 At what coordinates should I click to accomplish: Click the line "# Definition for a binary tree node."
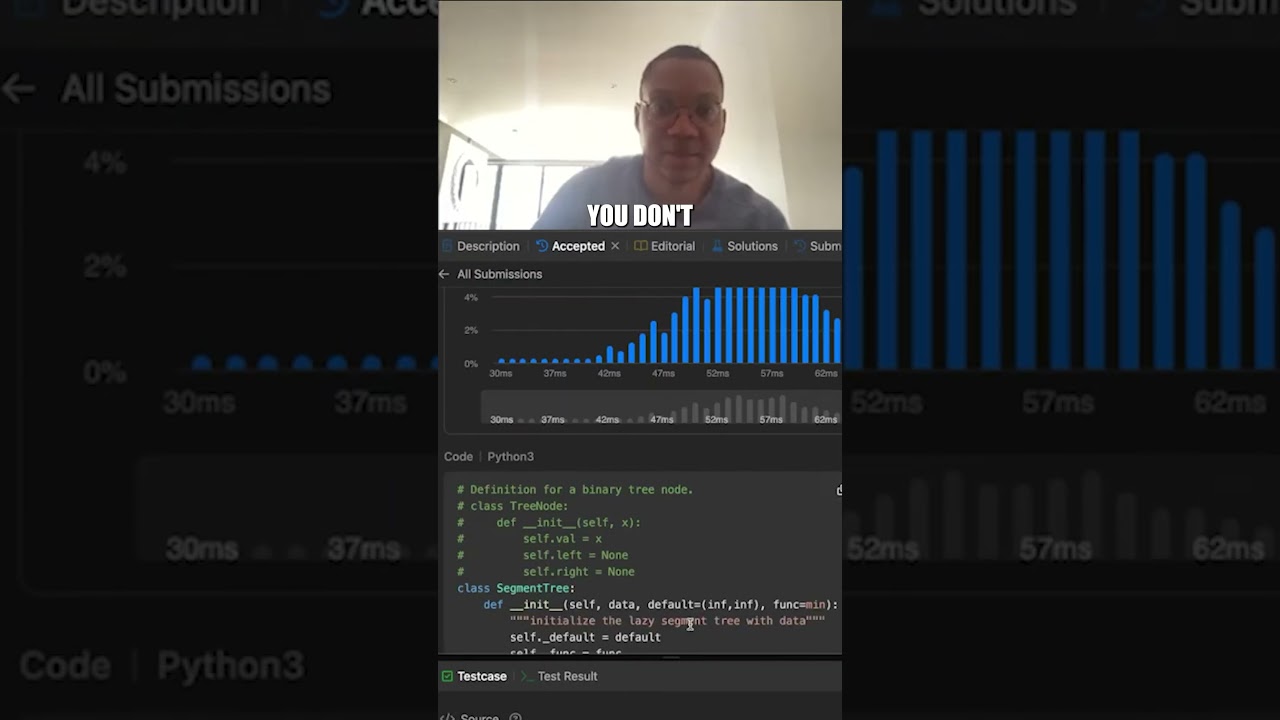pos(575,490)
